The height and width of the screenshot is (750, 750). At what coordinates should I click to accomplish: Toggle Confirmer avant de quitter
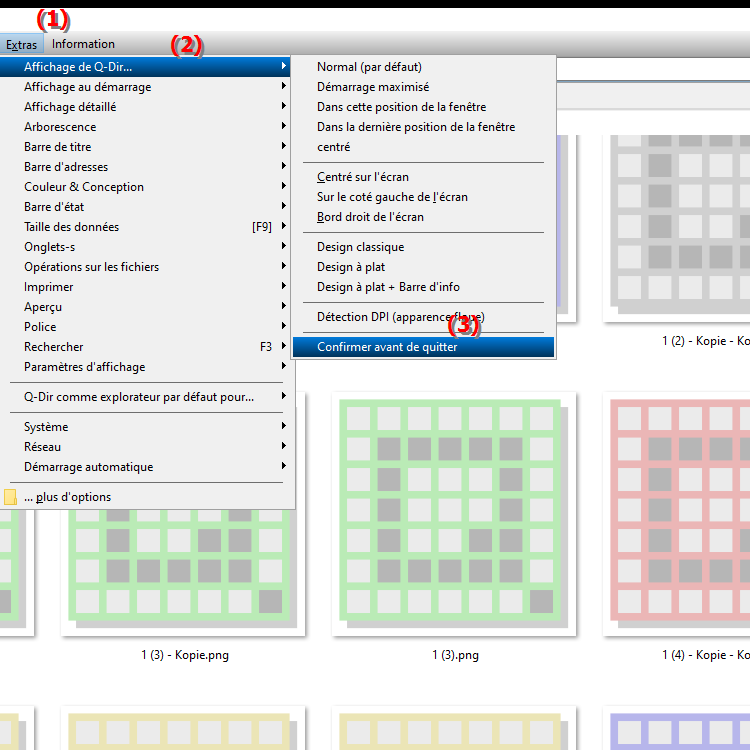(424, 347)
